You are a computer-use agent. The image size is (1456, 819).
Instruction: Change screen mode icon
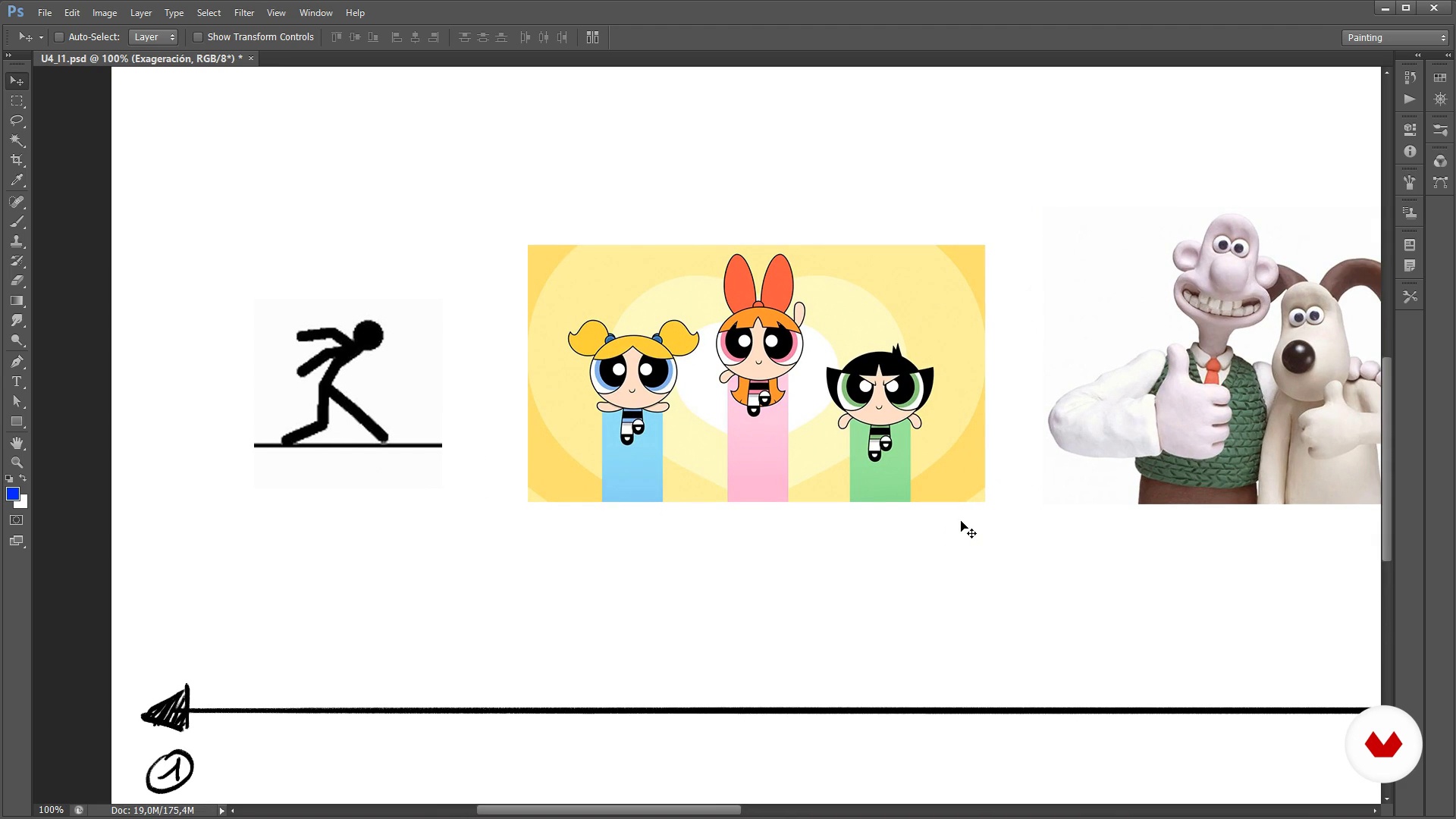click(x=17, y=541)
